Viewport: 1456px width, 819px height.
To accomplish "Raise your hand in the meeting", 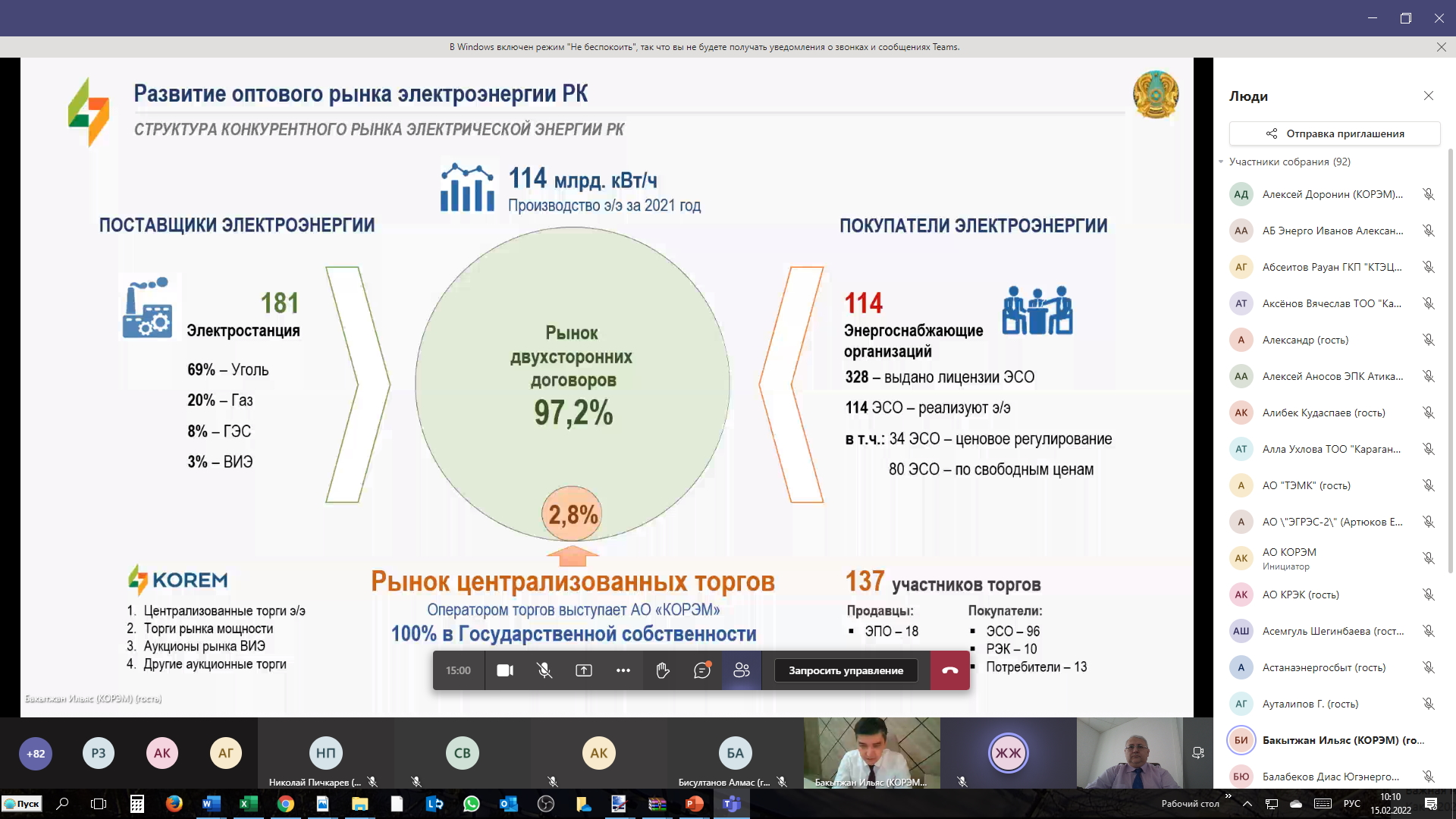I will (x=663, y=670).
